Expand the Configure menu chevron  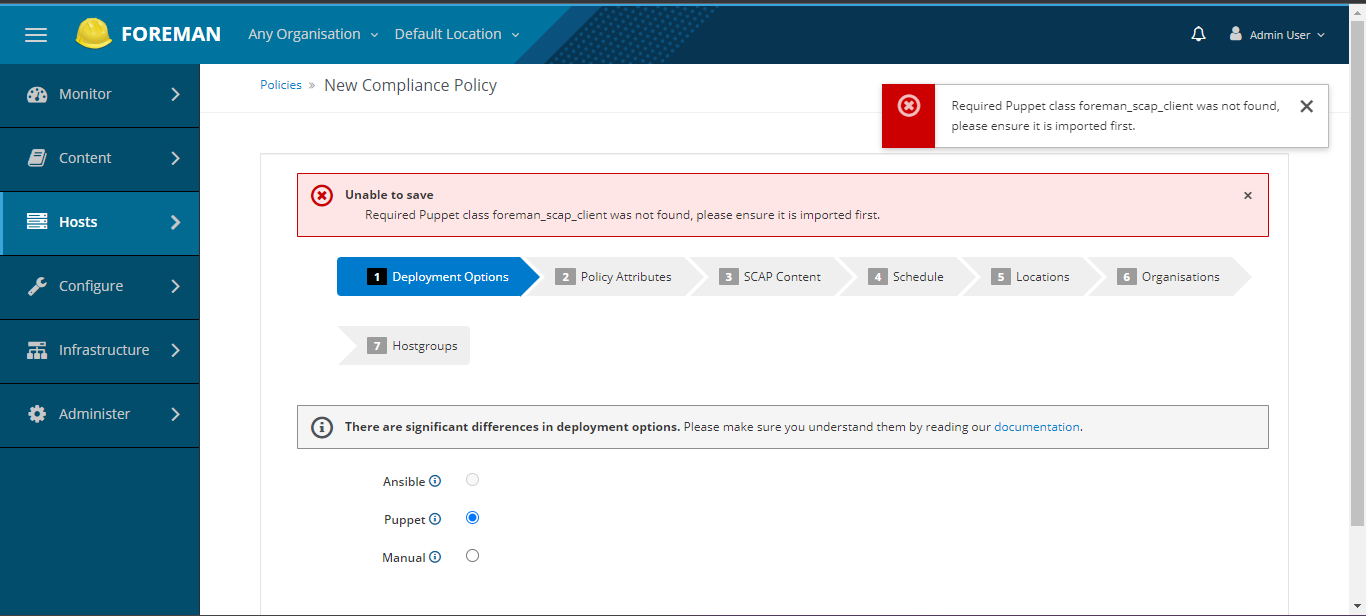pos(175,286)
